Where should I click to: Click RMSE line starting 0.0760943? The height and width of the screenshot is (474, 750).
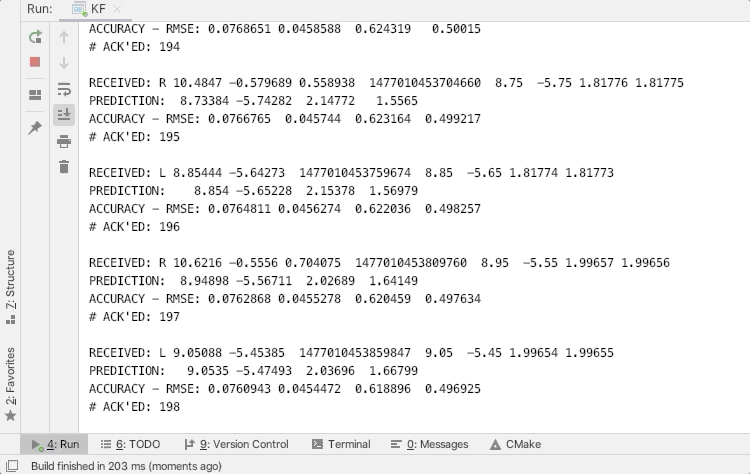285,388
